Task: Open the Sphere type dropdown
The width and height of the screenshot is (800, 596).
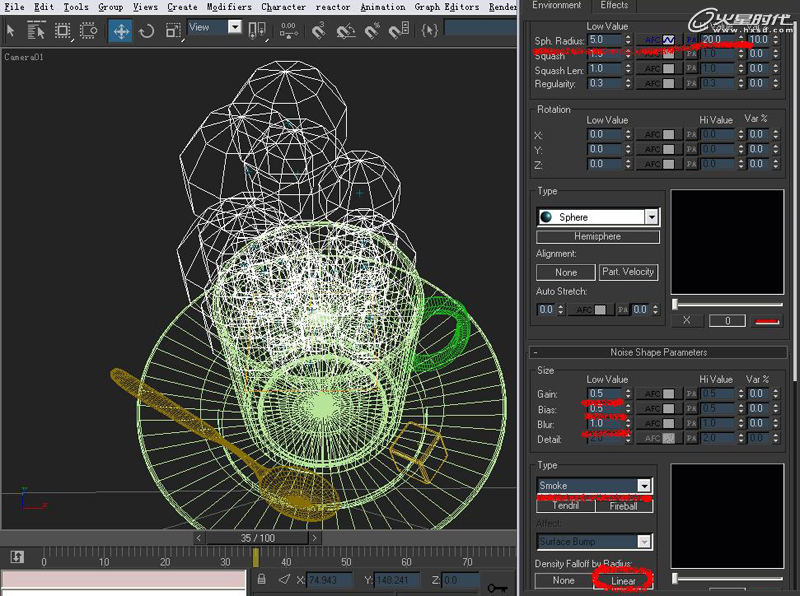Action: (x=652, y=217)
